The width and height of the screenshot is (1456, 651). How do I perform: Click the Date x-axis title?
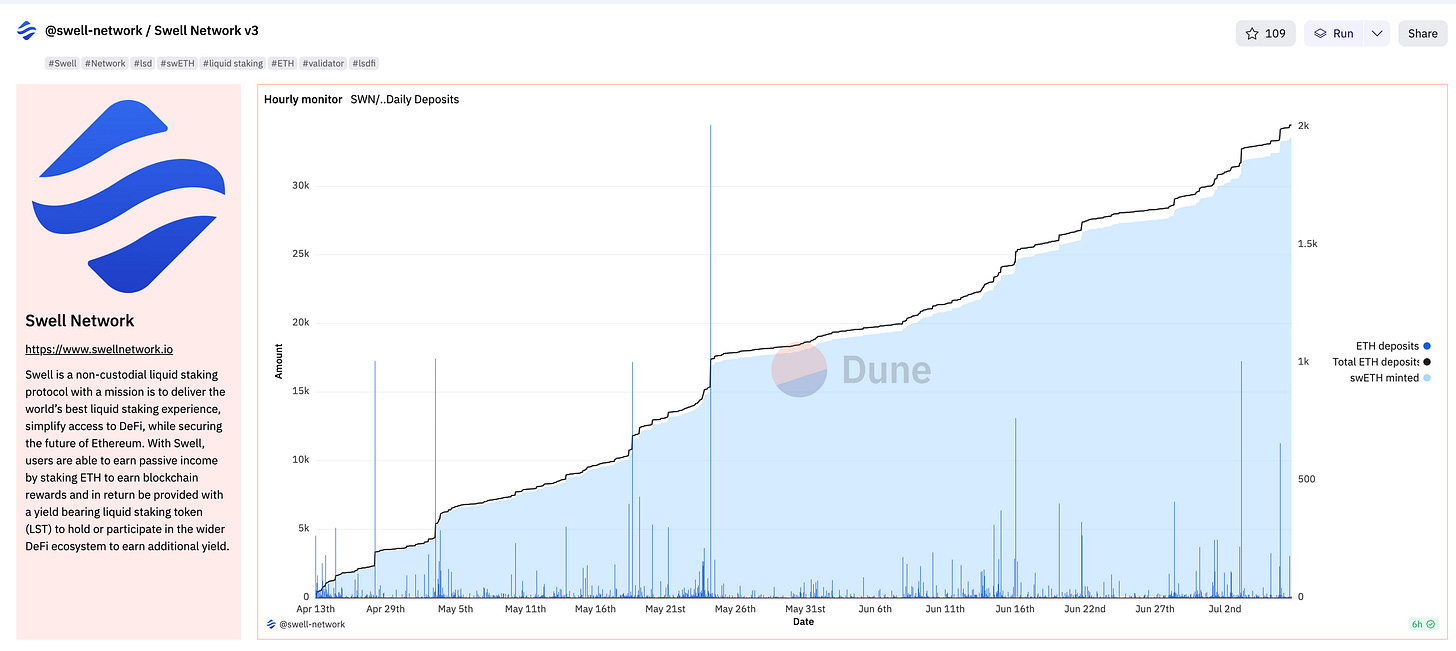(803, 622)
